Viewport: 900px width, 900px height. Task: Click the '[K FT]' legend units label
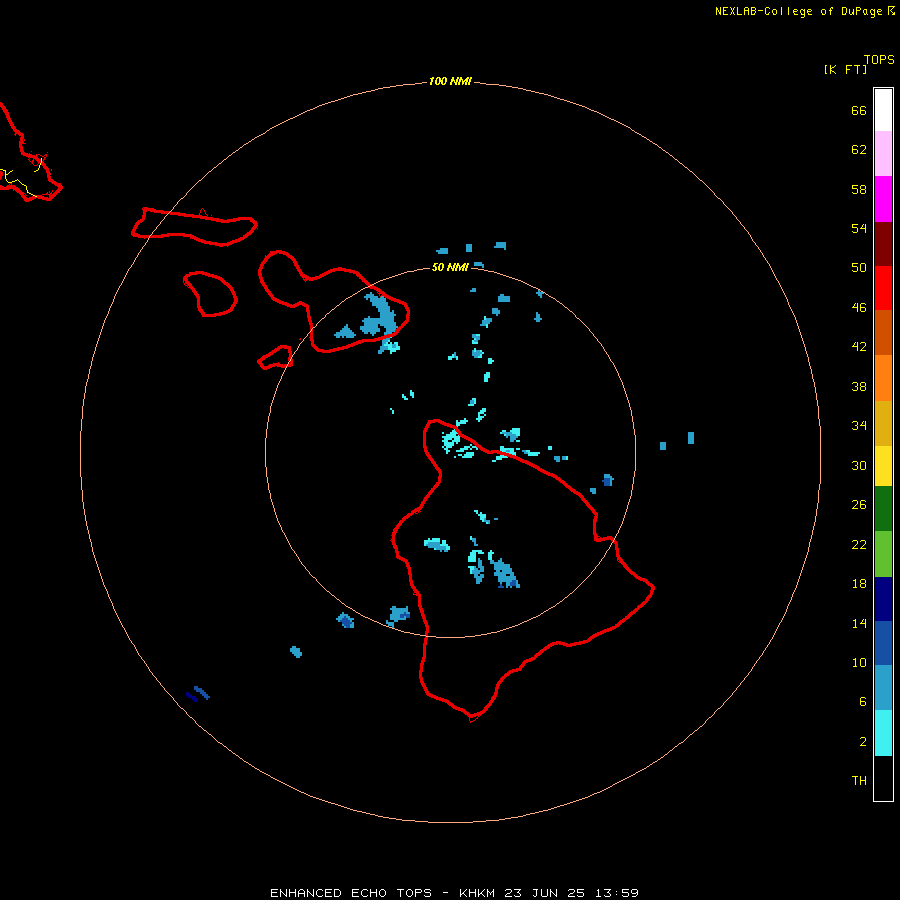coord(845,70)
